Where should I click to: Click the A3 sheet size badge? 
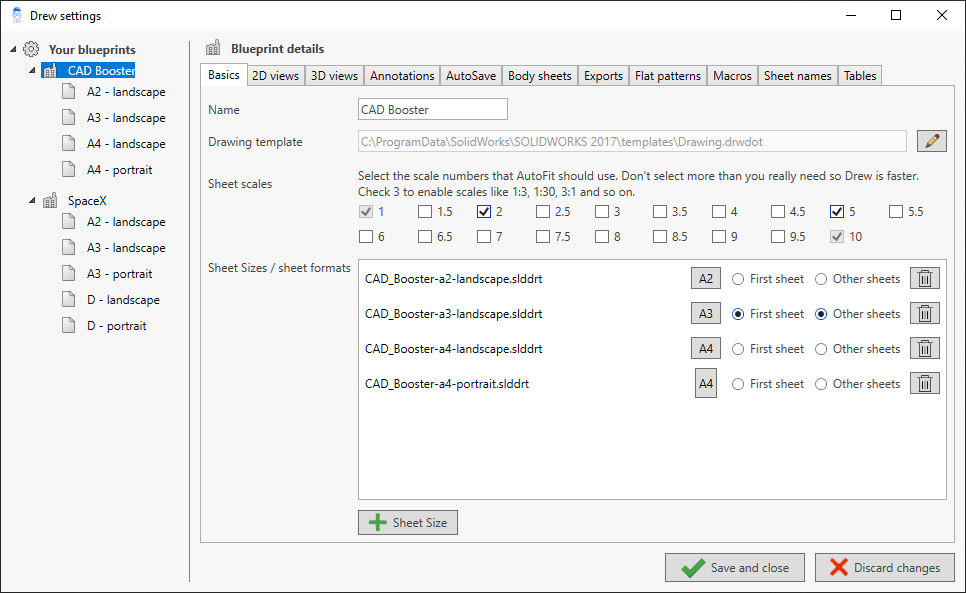706,314
